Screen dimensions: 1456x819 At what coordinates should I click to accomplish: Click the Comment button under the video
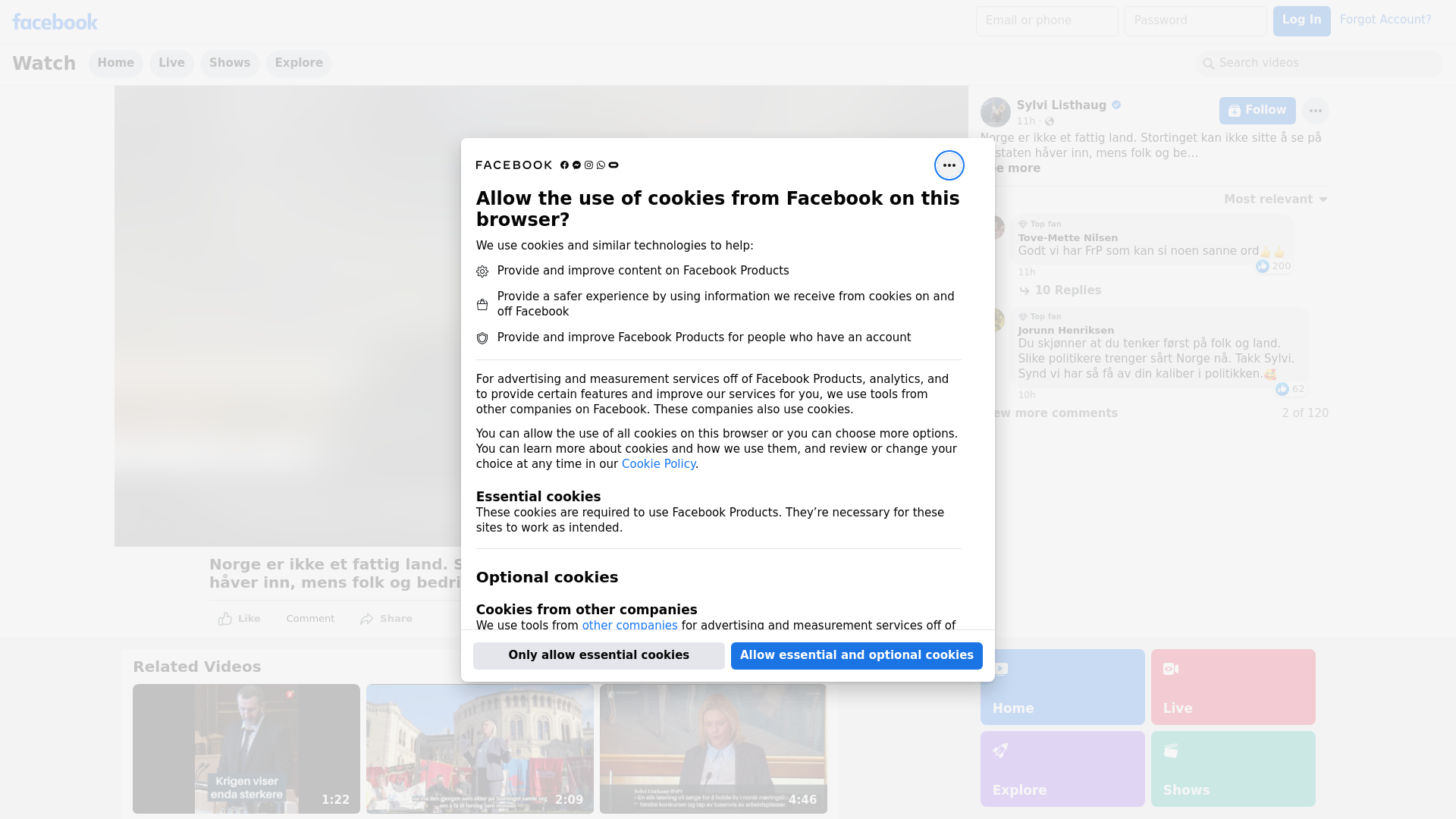pyautogui.click(x=310, y=619)
